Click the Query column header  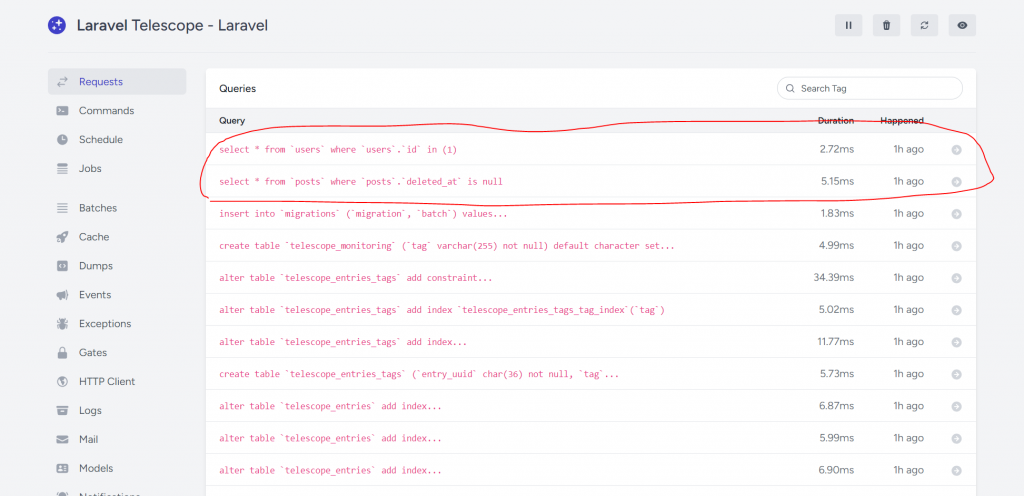(232, 121)
